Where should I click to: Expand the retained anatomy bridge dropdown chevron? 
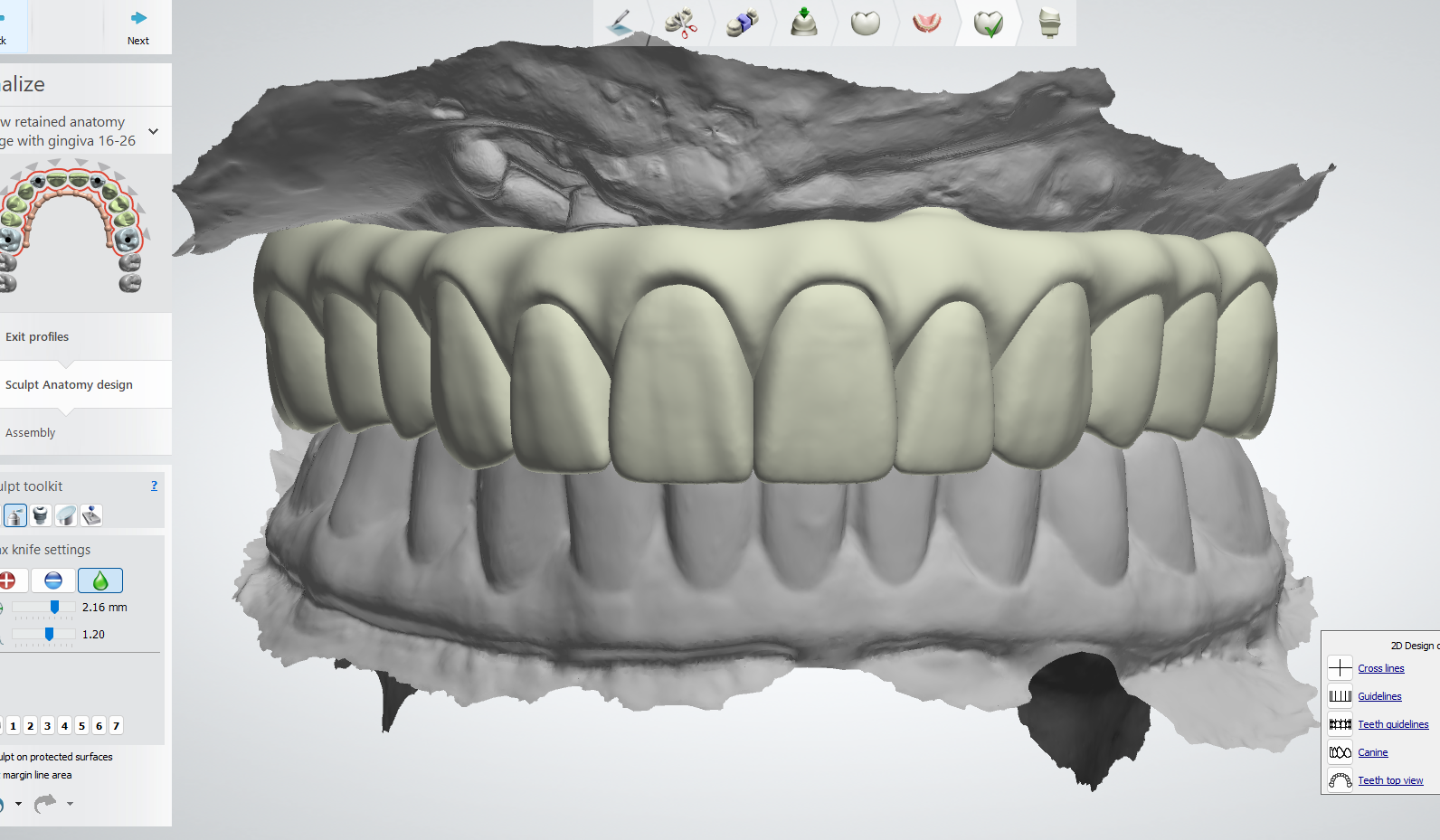click(154, 131)
